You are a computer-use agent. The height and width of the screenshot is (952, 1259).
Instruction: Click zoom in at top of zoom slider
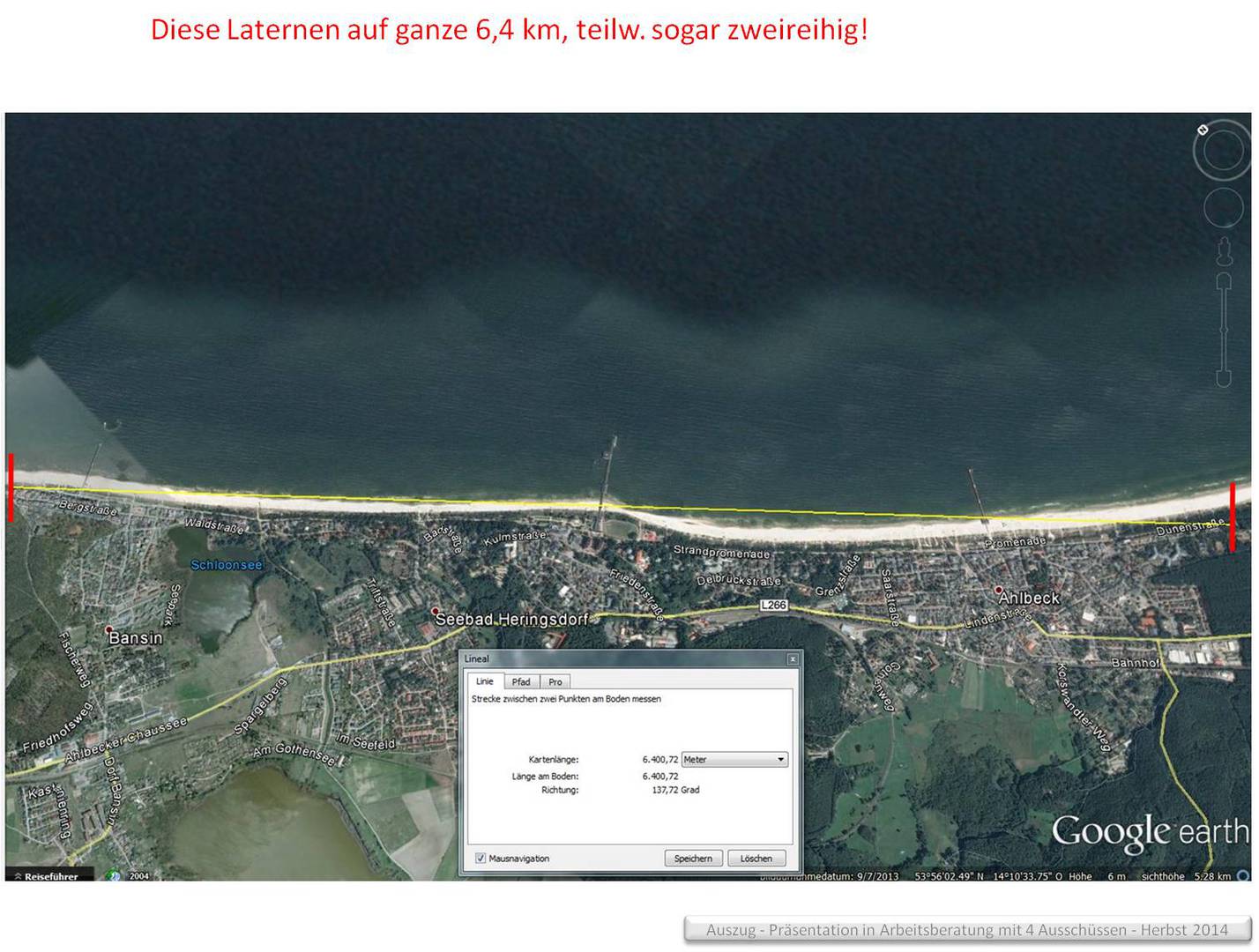(1223, 282)
